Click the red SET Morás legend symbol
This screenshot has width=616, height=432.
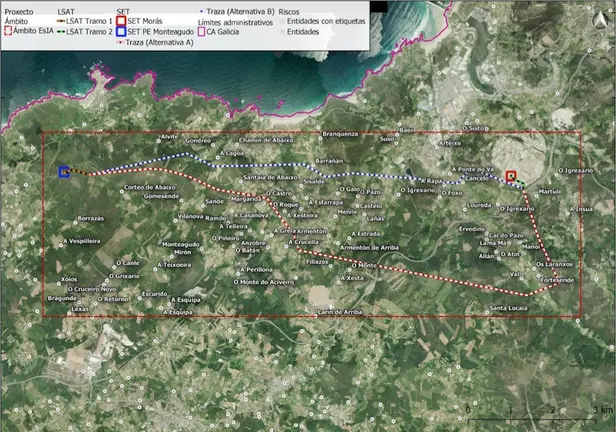(122, 18)
